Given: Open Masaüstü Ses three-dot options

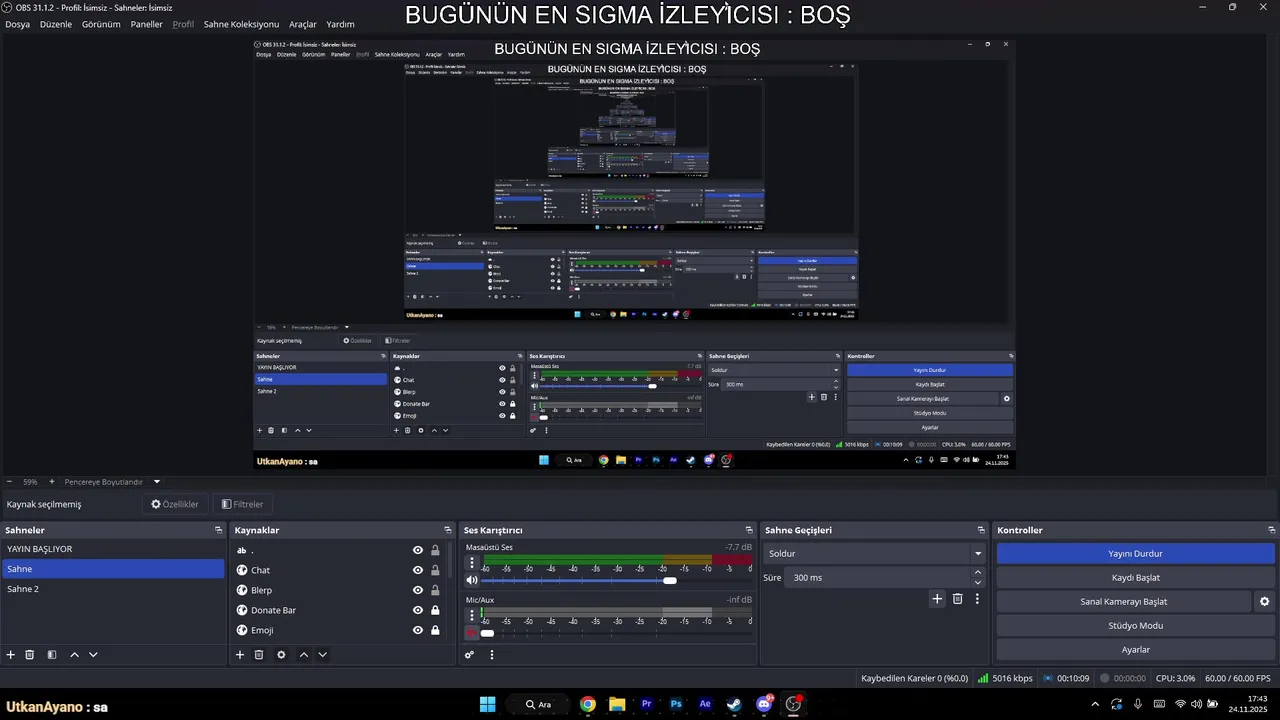Looking at the screenshot, I should click(x=472, y=564).
